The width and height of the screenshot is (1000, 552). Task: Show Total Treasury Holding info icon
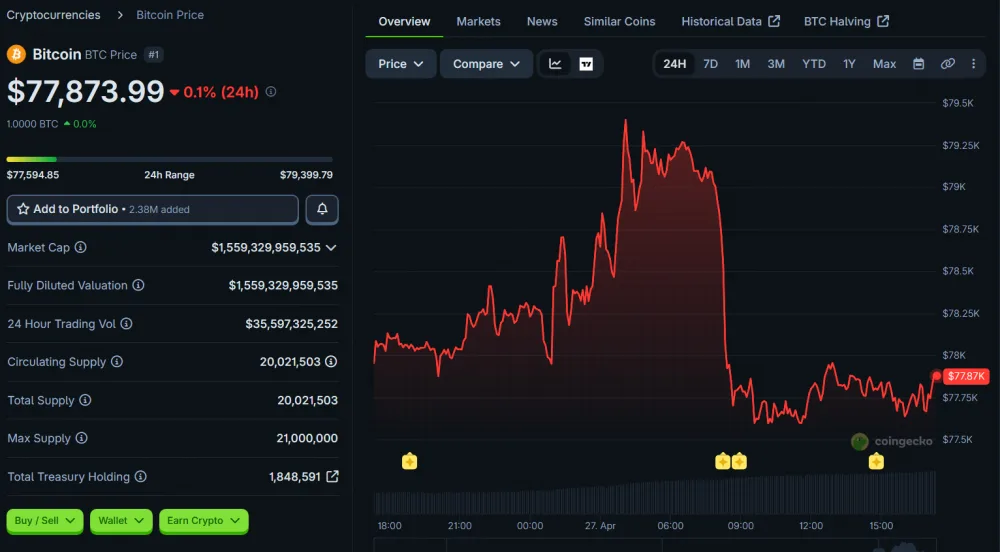click(141, 476)
